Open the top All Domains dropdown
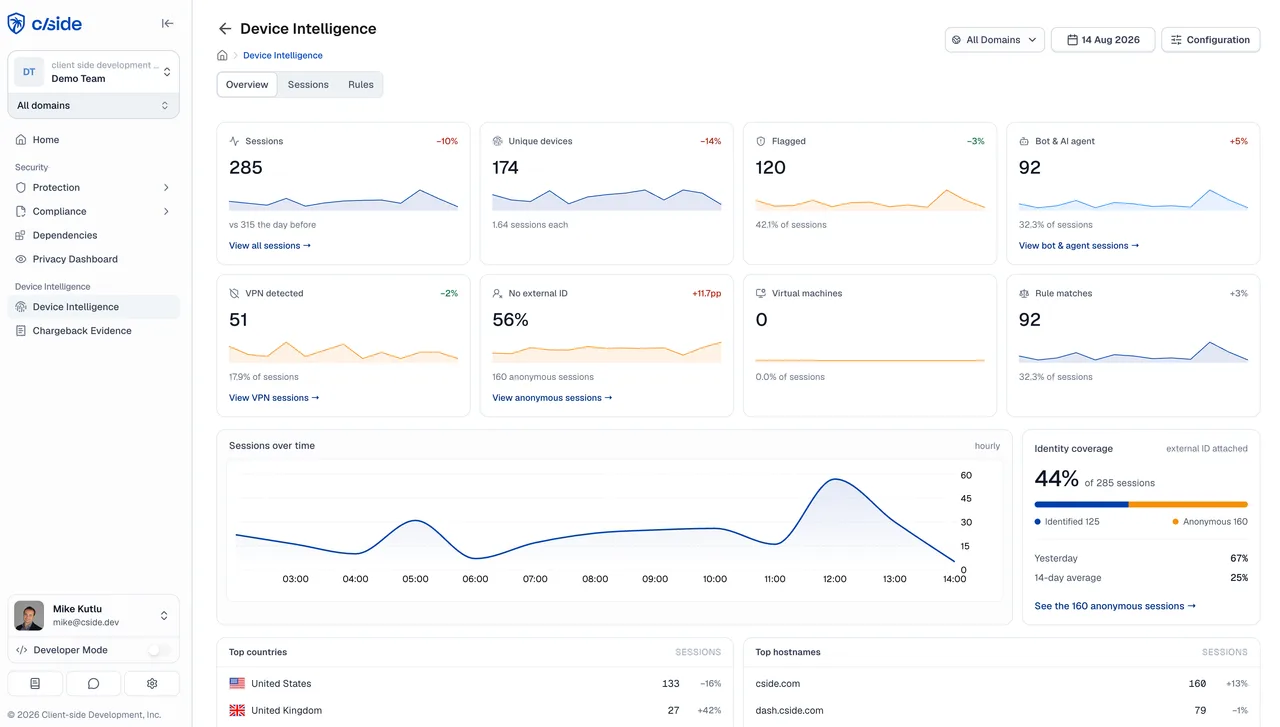Image resolution: width=1280 pixels, height=727 pixels. 995,40
